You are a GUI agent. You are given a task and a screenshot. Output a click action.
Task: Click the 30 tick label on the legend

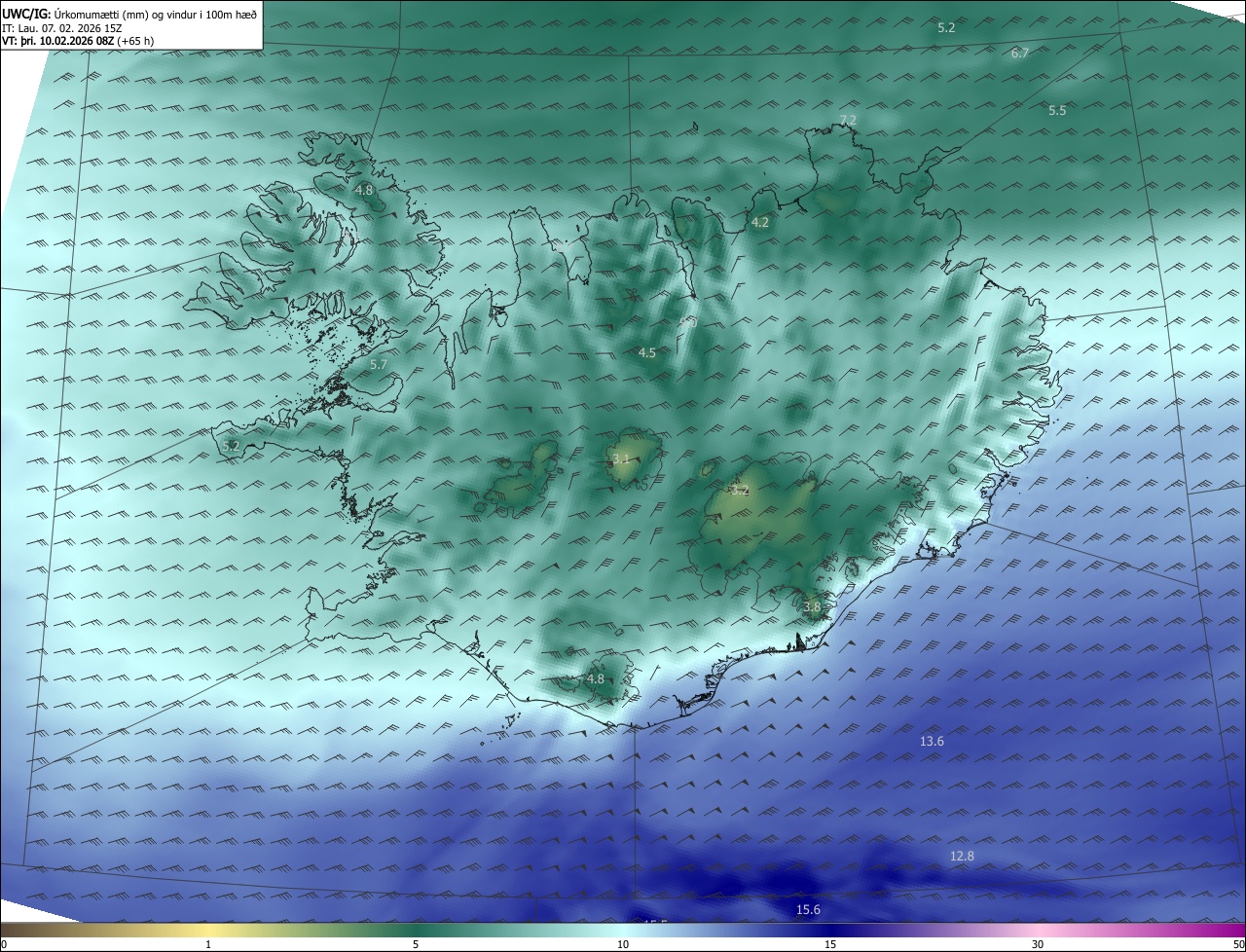point(1038,945)
